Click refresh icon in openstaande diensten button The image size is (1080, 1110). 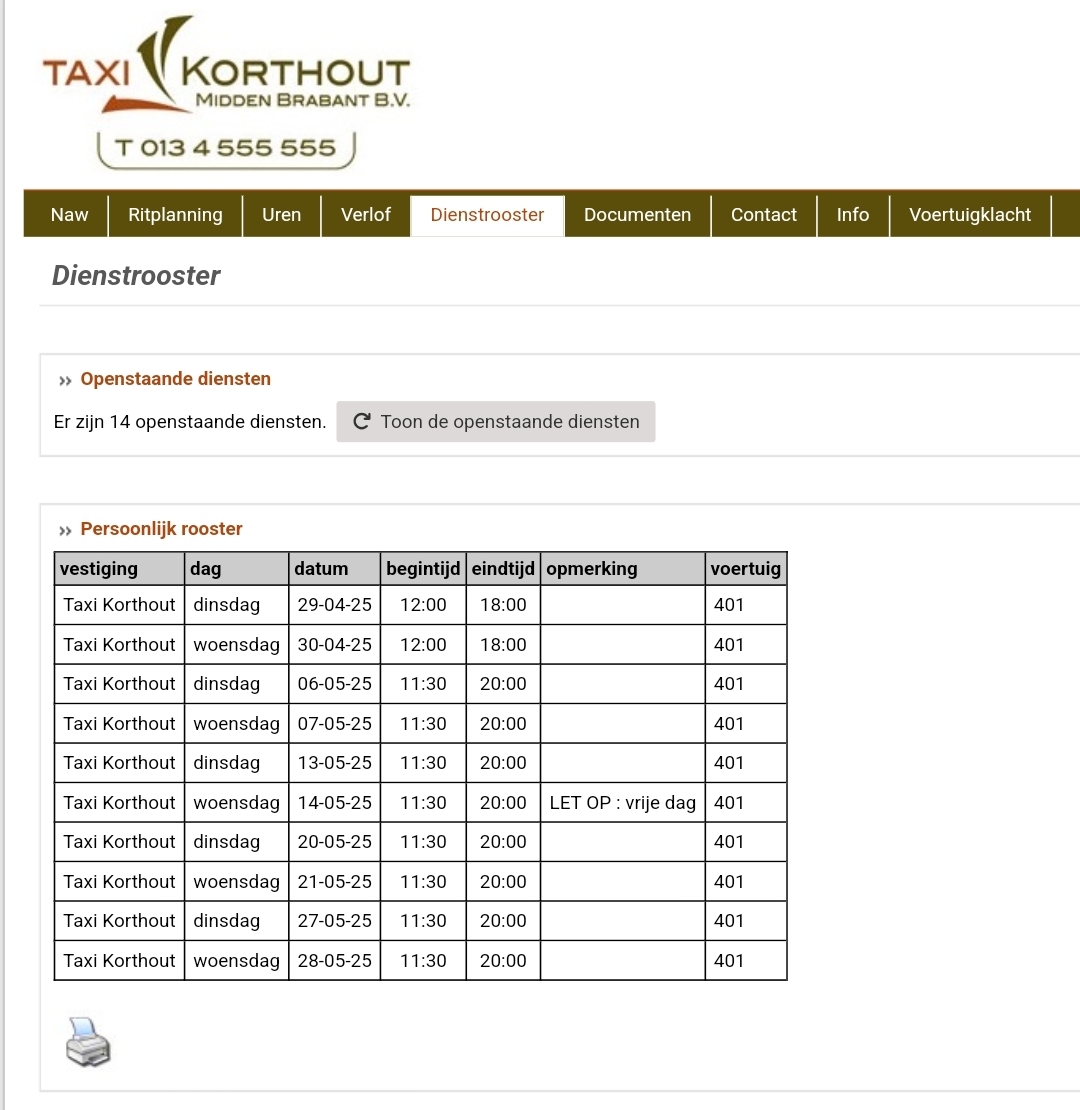(363, 422)
